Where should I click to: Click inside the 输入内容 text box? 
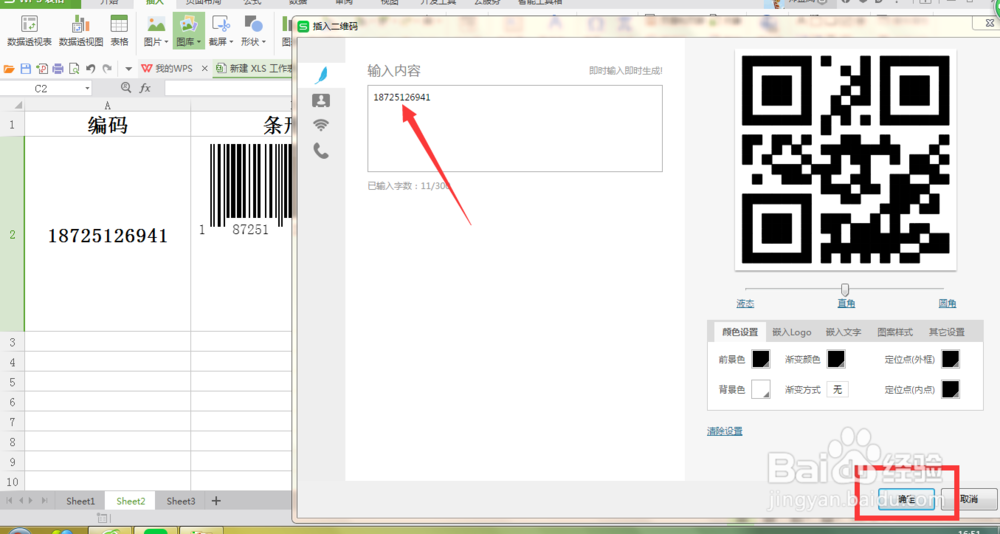click(515, 128)
